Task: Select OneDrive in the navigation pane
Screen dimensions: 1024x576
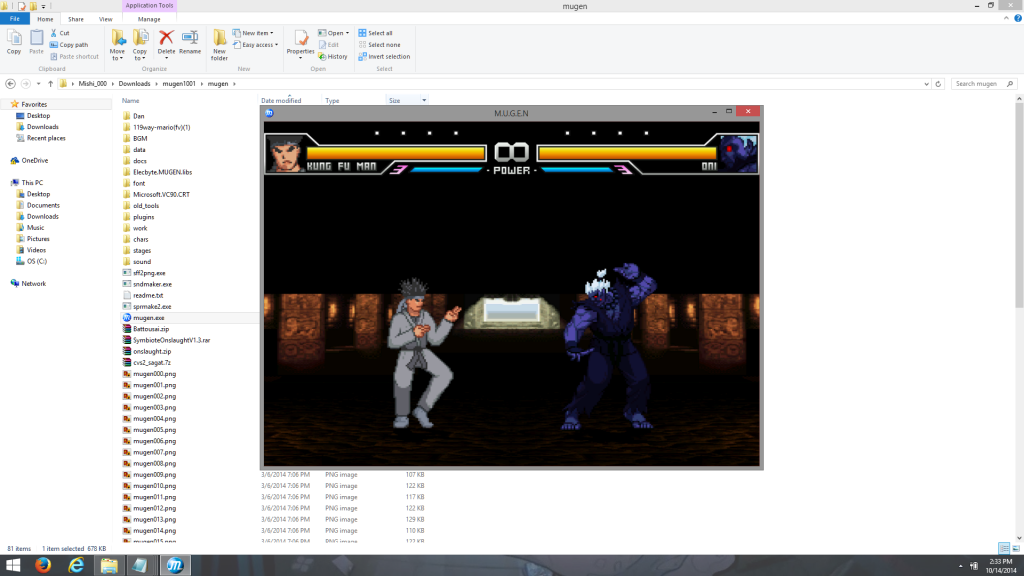Action: point(33,160)
